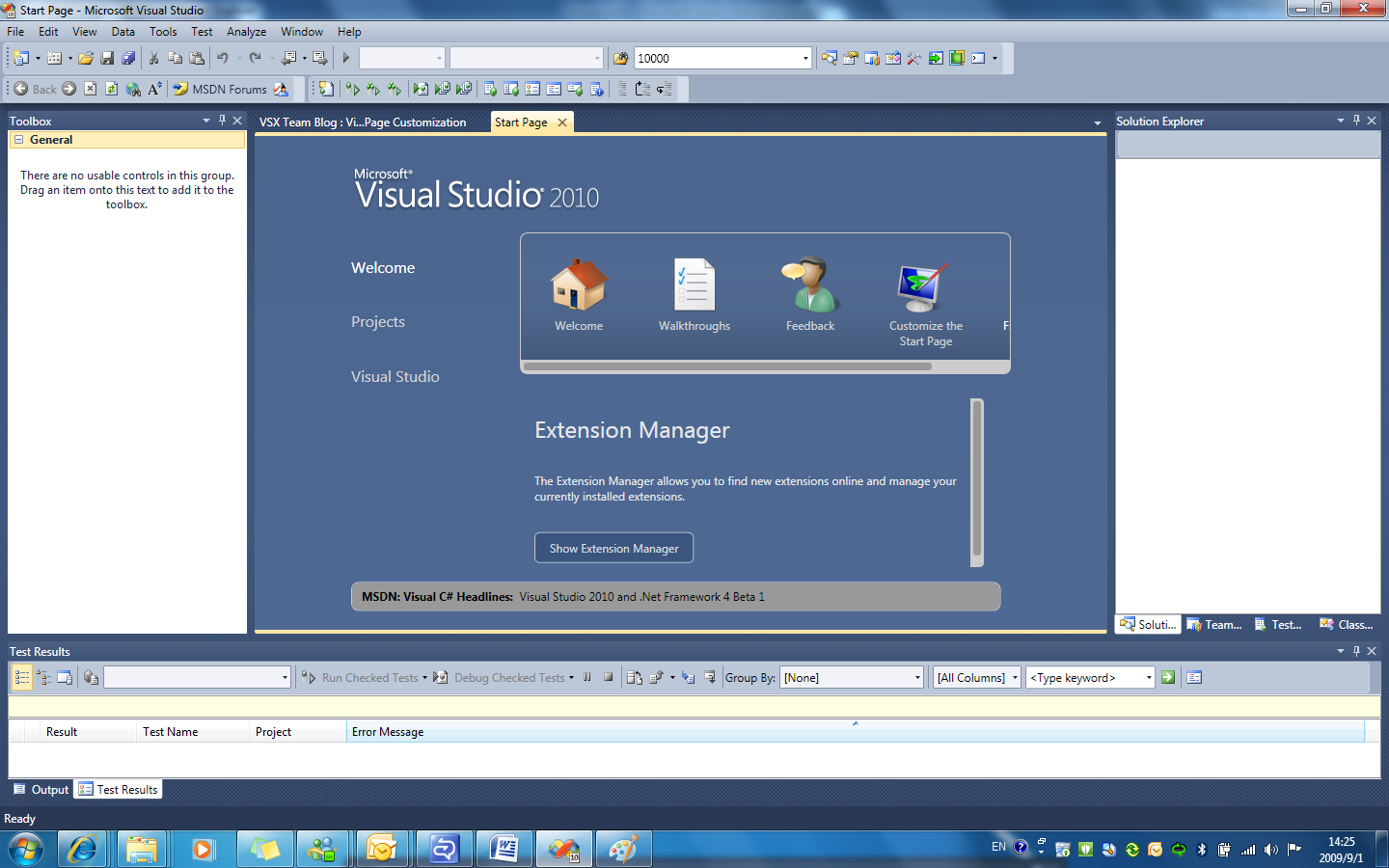The height and width of the screenshot is (868, 1389).
Task: Click the Welcome house icon
Action: tap(579, 285)
